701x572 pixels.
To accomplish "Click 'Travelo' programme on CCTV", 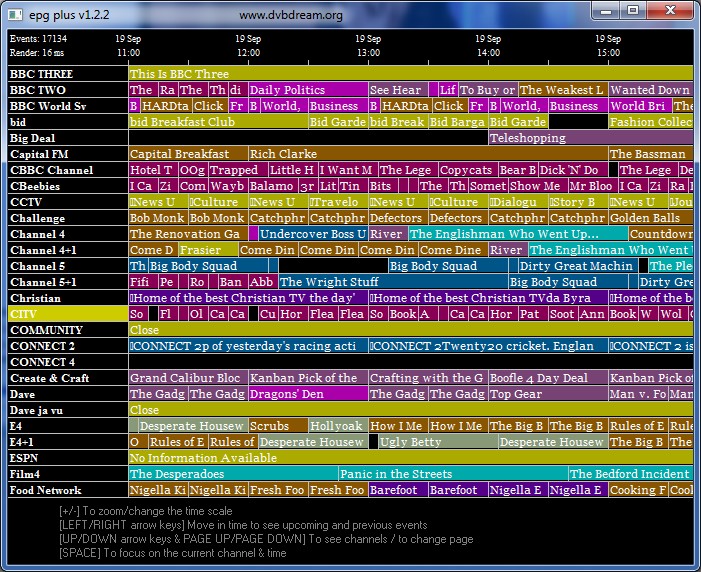I will pos(338,202).
